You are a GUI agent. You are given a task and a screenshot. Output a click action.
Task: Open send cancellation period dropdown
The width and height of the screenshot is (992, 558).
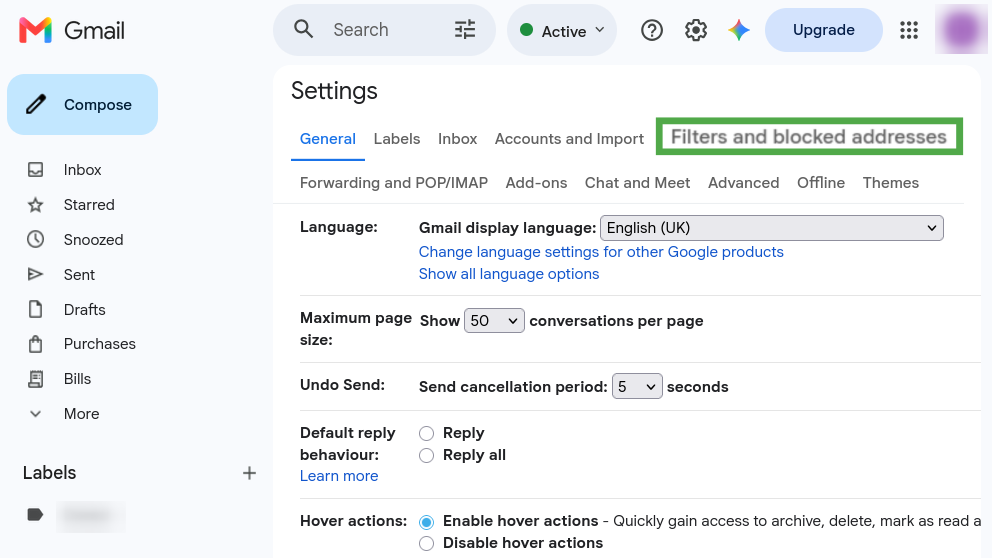click(x=637, y=387)
